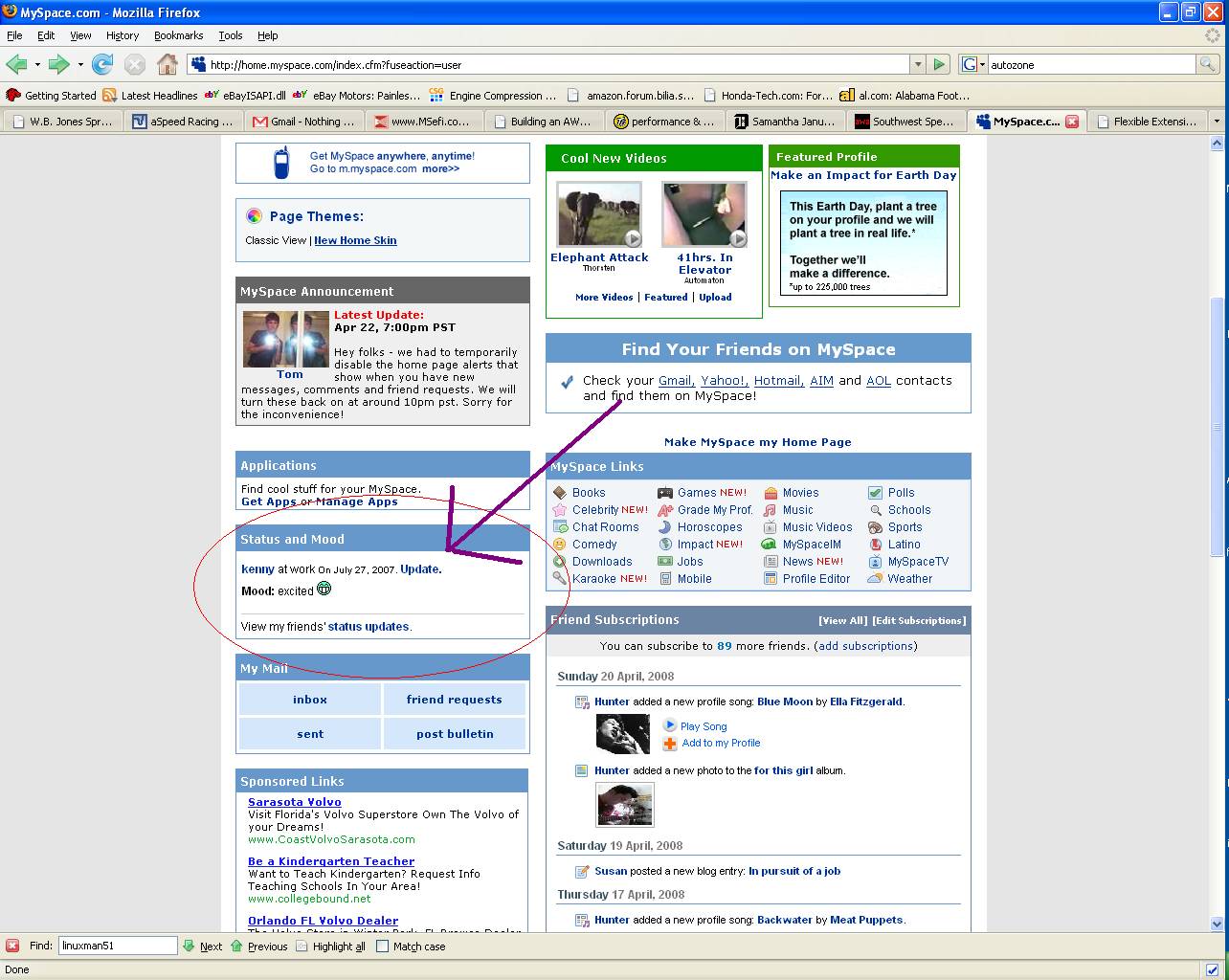Go forward with the green Forward arrow
Screen dimensions: 1229x980
(58, 64)
